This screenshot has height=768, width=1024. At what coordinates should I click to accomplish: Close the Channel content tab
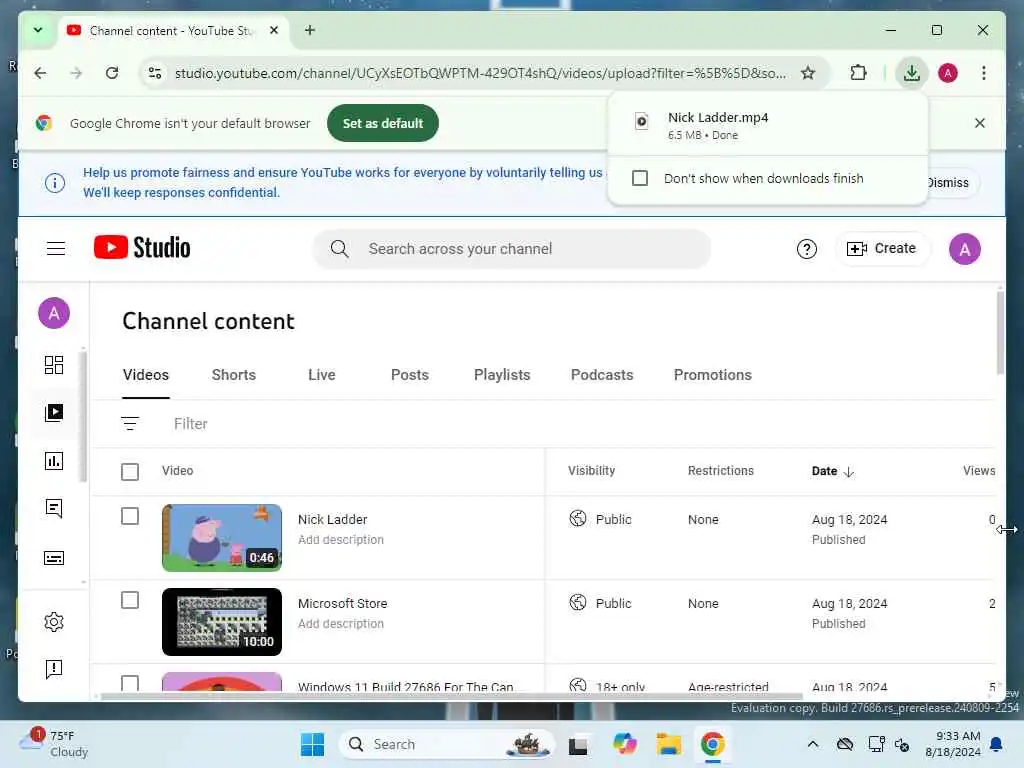[274, 30]
